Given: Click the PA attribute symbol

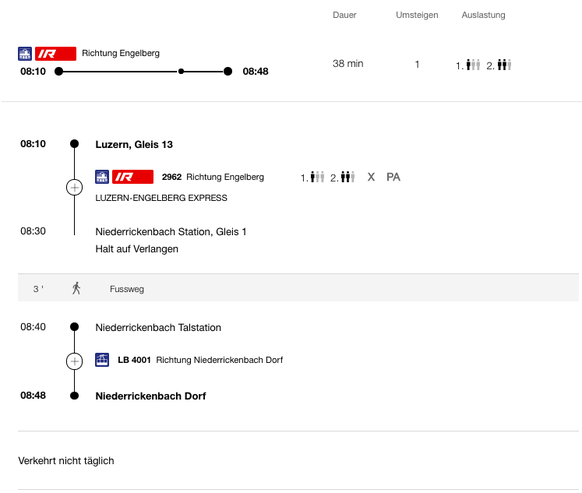Looking at the screenshot, I should click(x=393, y=177).
